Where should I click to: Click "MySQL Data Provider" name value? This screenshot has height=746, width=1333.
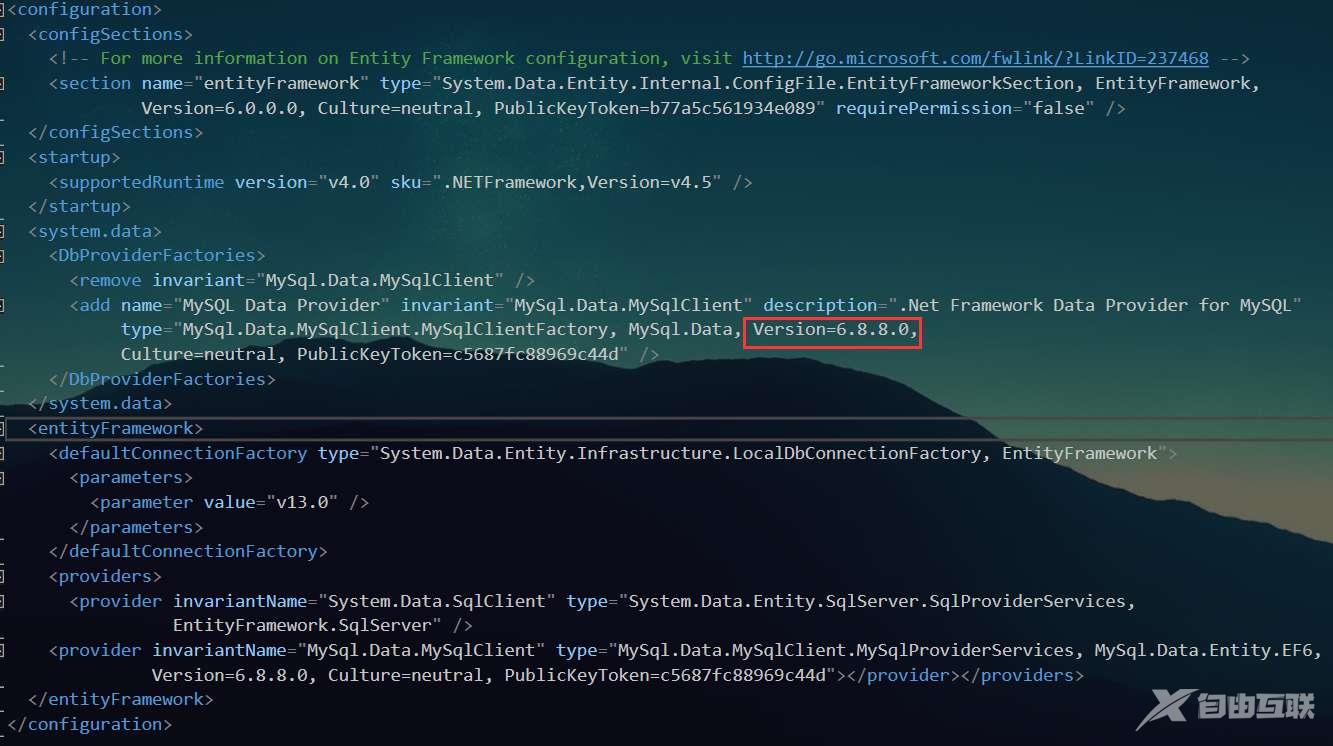[282, 305]
